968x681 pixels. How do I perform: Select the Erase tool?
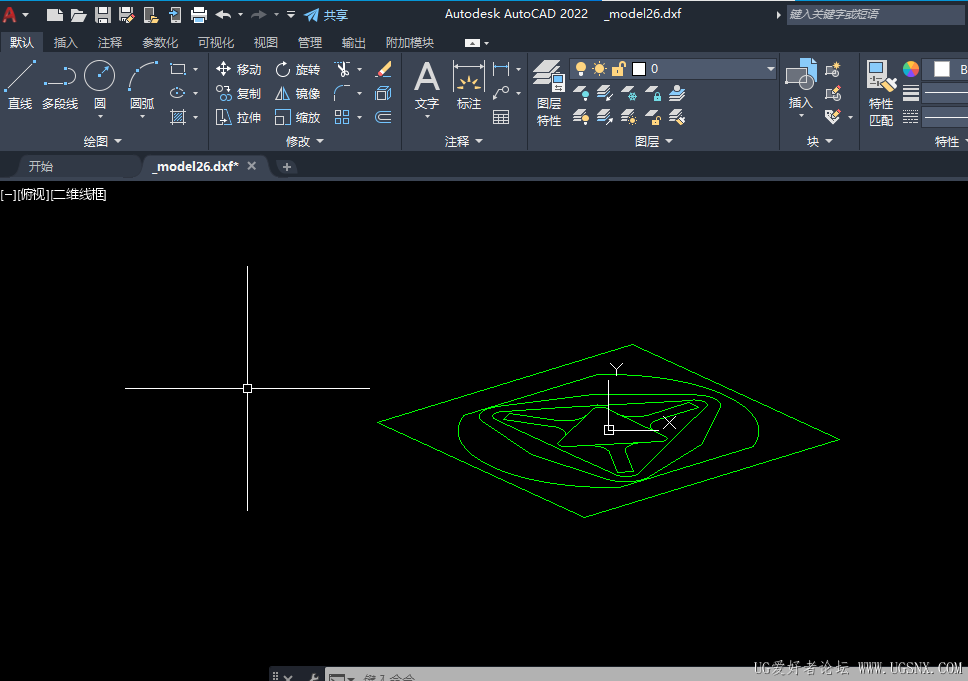pyautogui.click(x=383, y=69)
